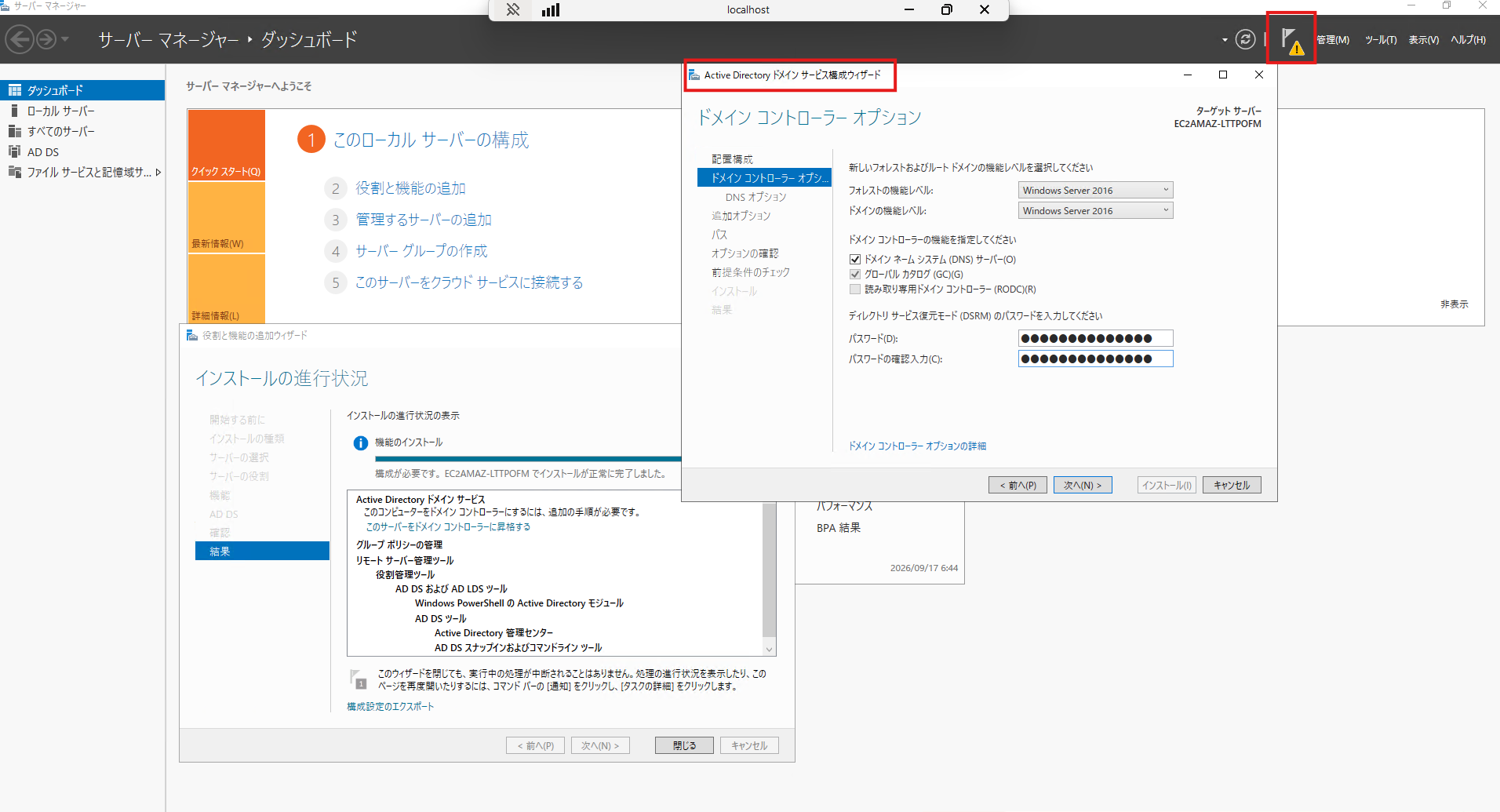Click the signal strength icon in top bar

click(551, 10)
